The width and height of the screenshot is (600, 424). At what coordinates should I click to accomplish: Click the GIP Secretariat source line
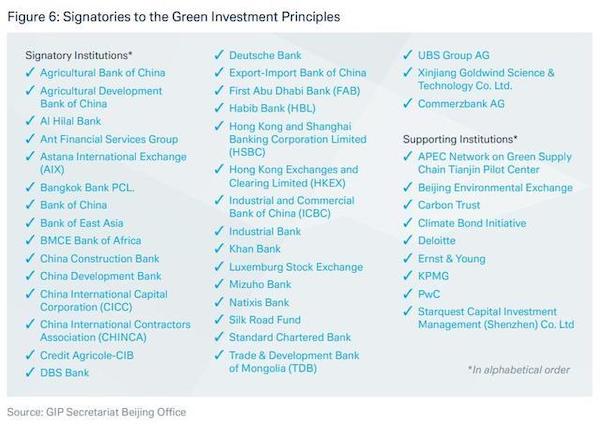tap(96, 412)
